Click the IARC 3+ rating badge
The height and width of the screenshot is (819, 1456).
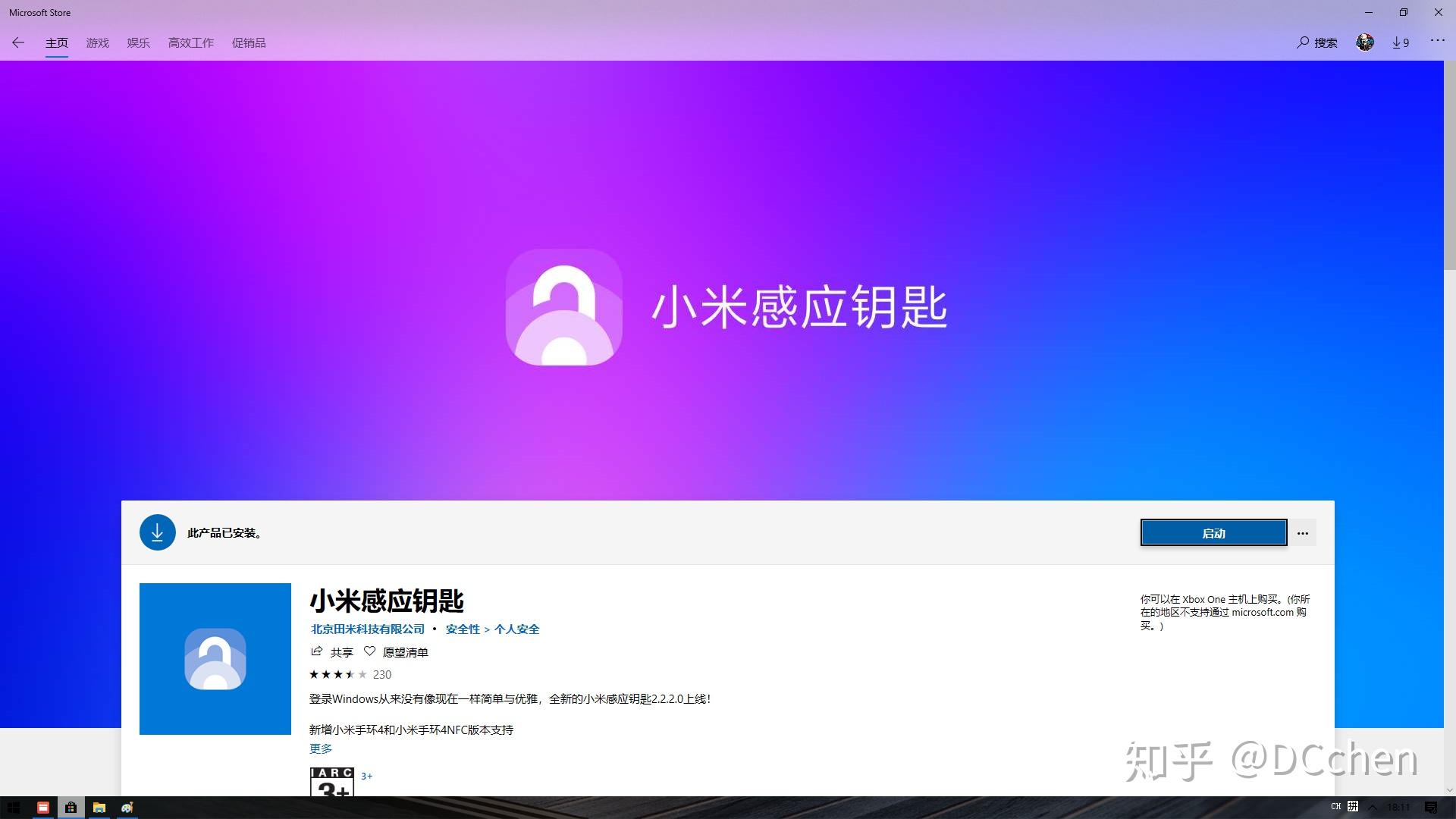[332, 782]
